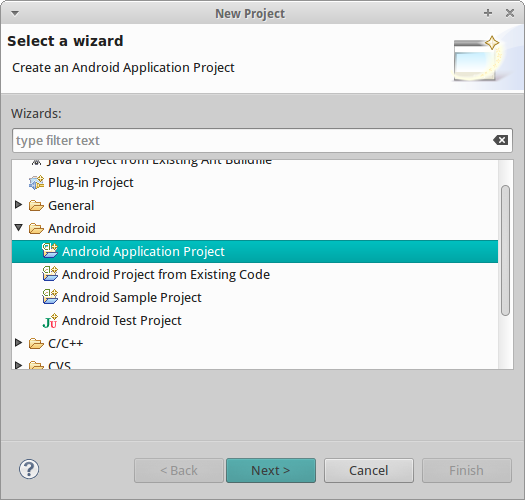Expand the General category arrow
This screenshot has width=525, height=500.
(19, 205)
